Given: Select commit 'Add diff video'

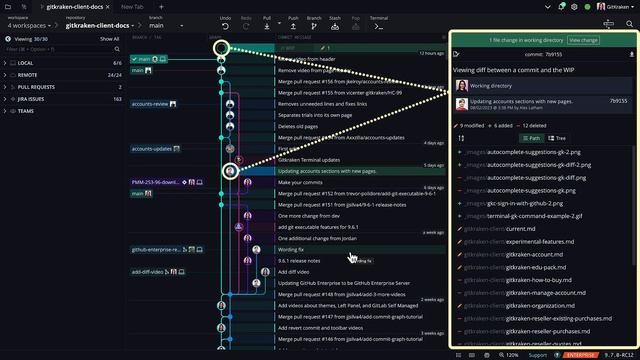Looking at the screenshot, I should (293, 272).
